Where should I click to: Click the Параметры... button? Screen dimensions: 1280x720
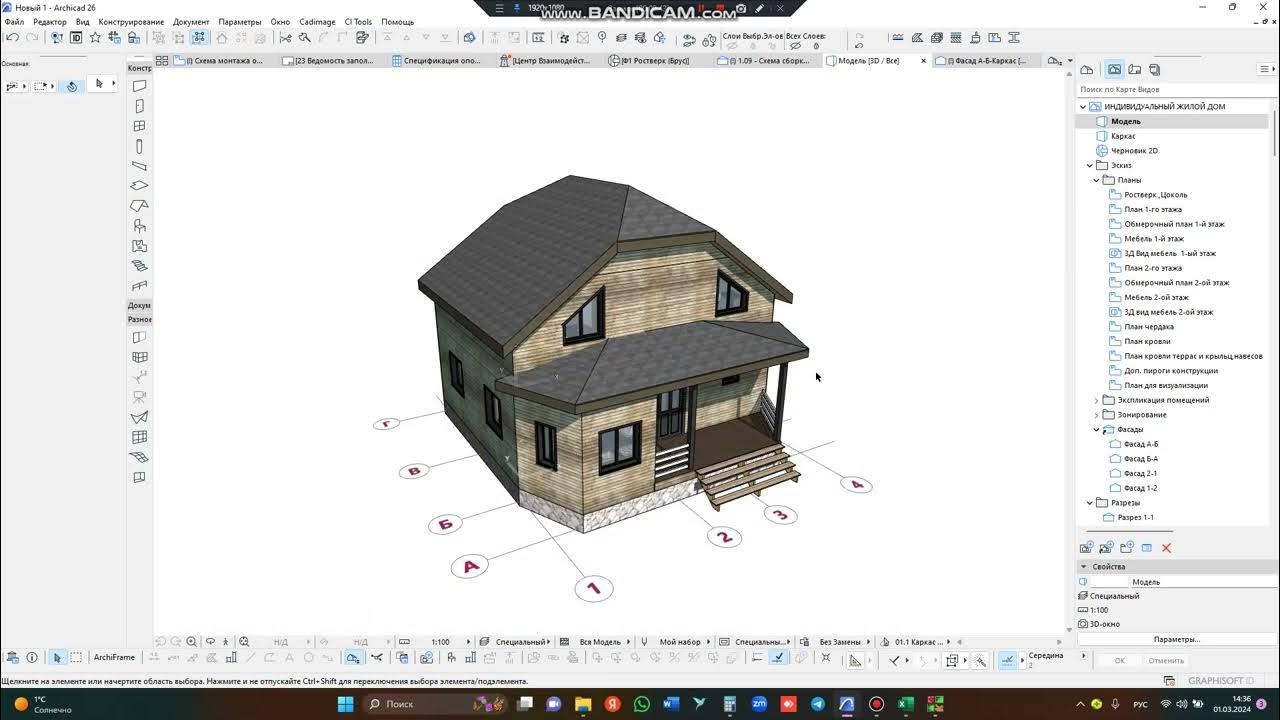1176,639
